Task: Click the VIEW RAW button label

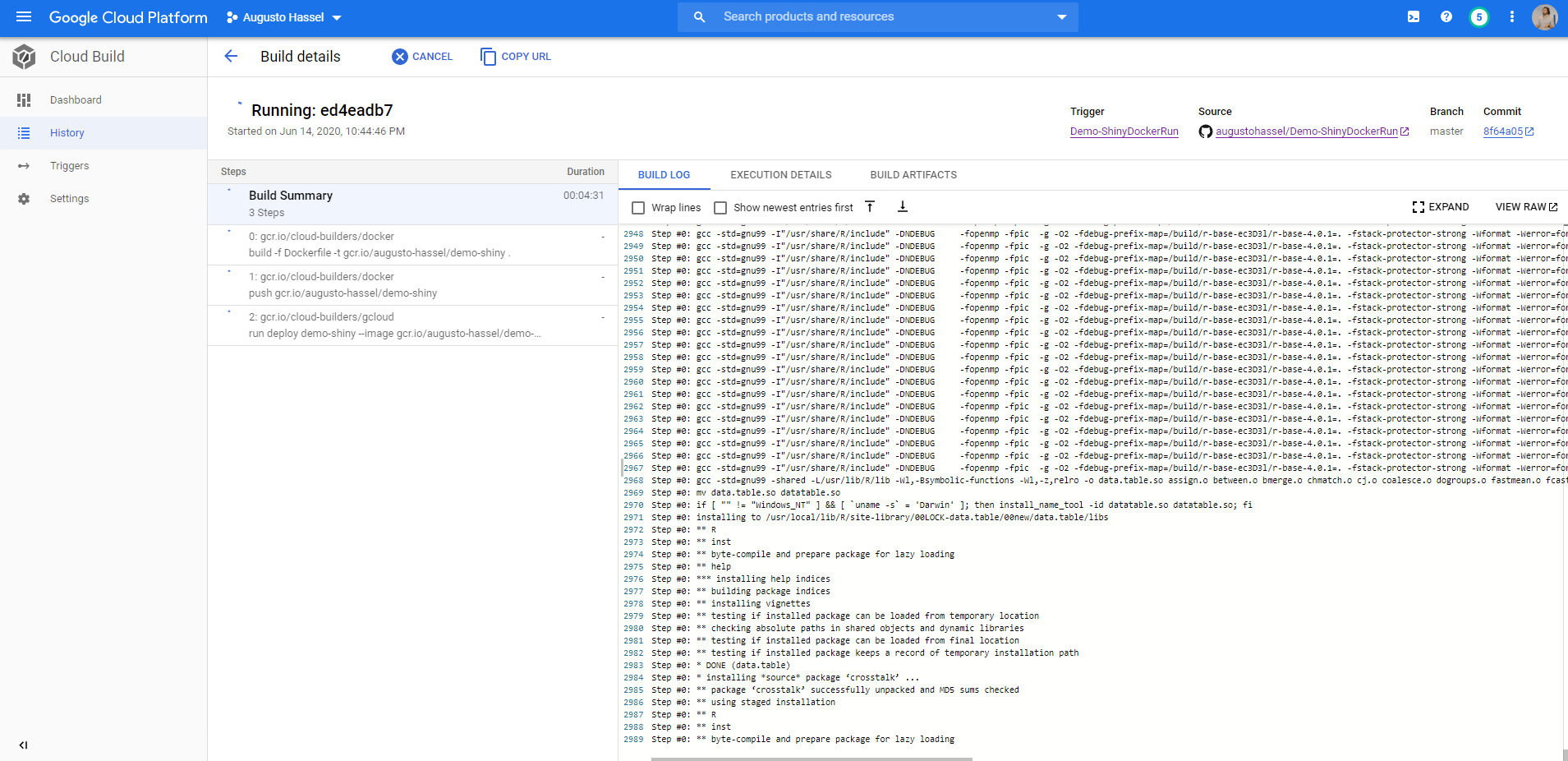Action: (1520, 207)
